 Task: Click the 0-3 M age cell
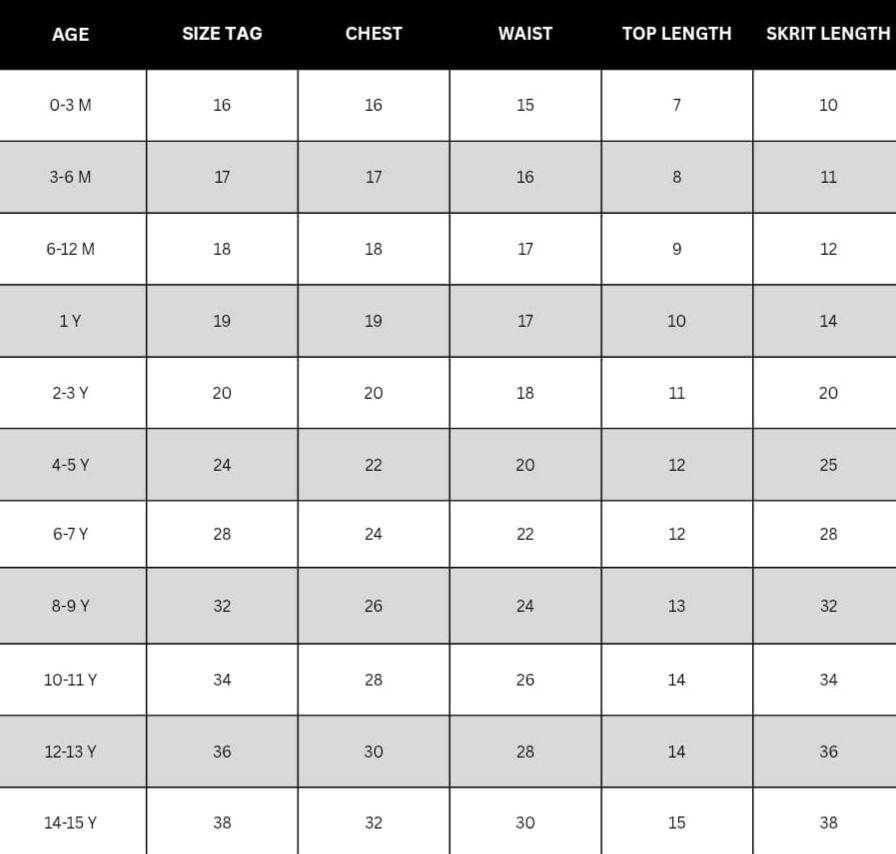[x=70, y=105]
